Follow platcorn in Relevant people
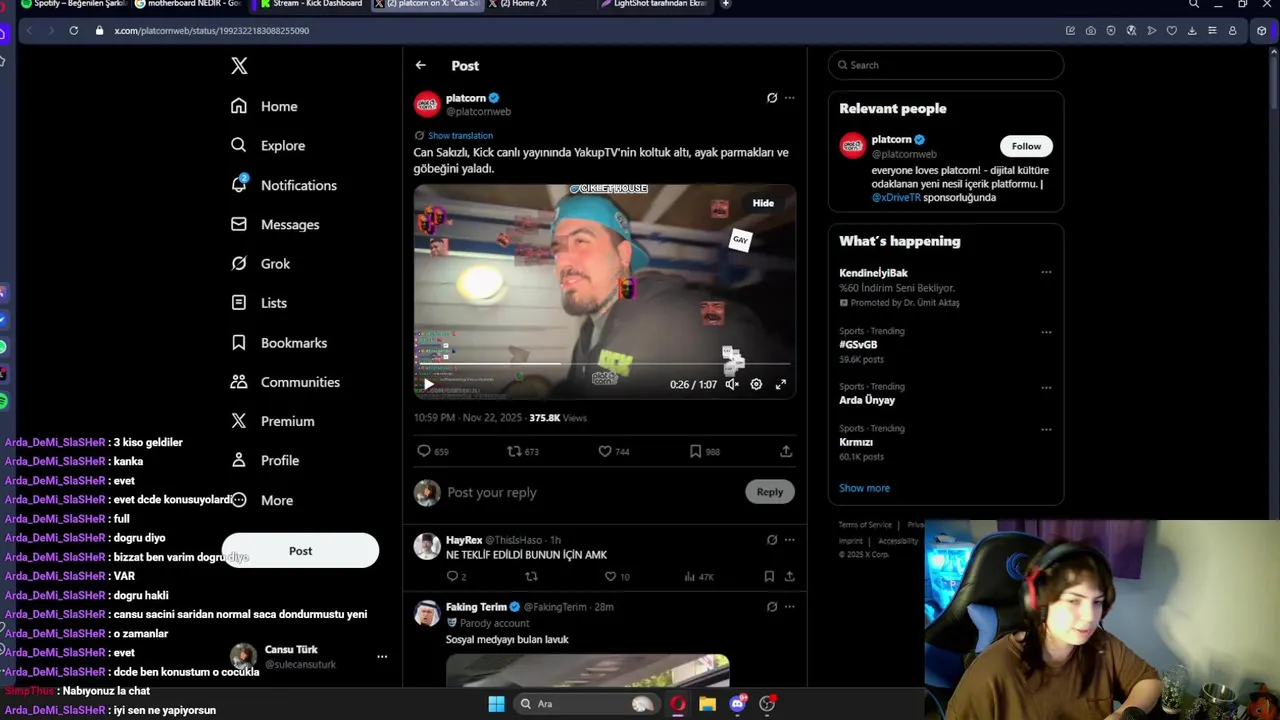1280x720 pixels. (1026, 146)
